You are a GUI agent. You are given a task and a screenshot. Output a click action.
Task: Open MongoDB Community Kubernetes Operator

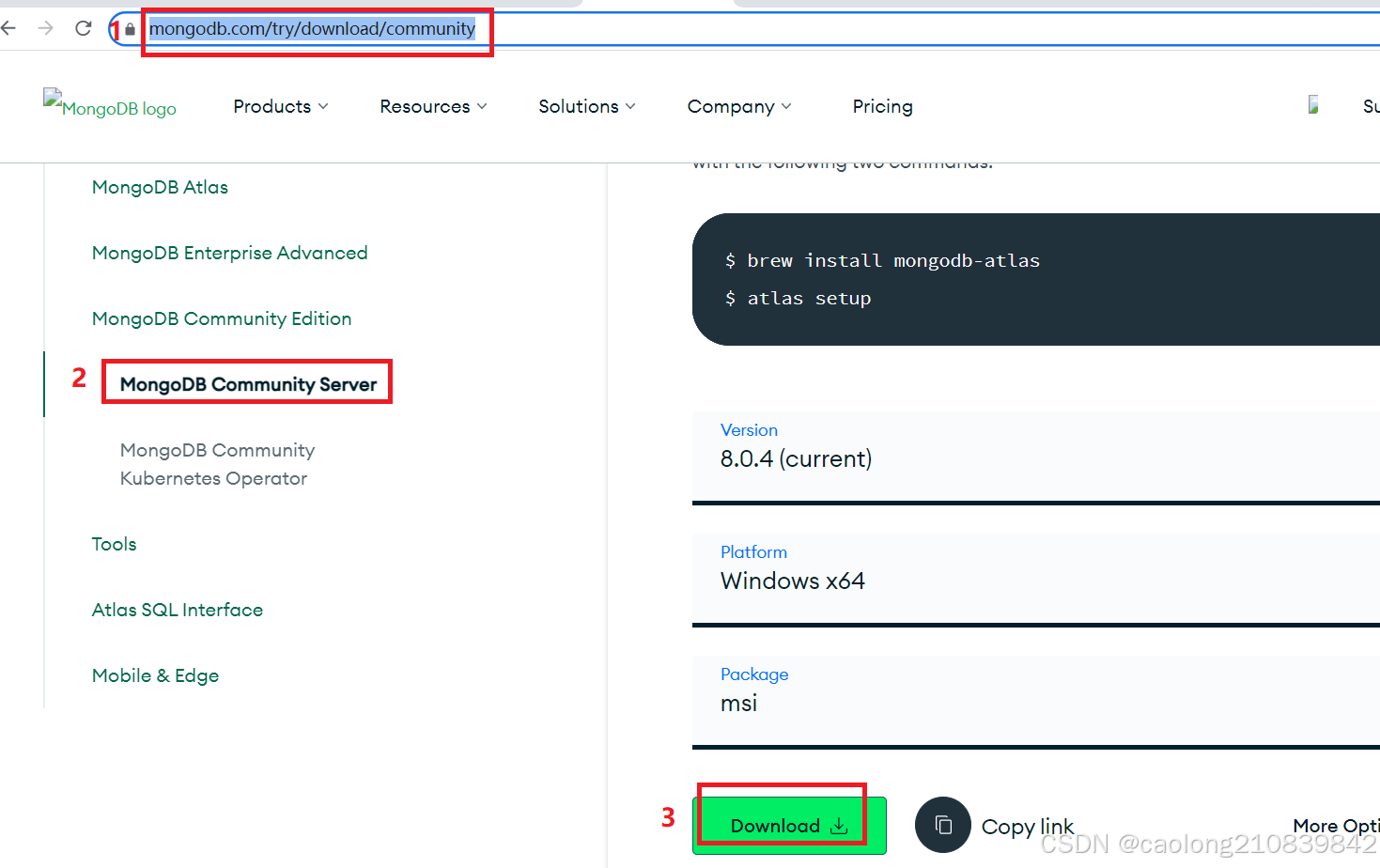coord(217,464)
